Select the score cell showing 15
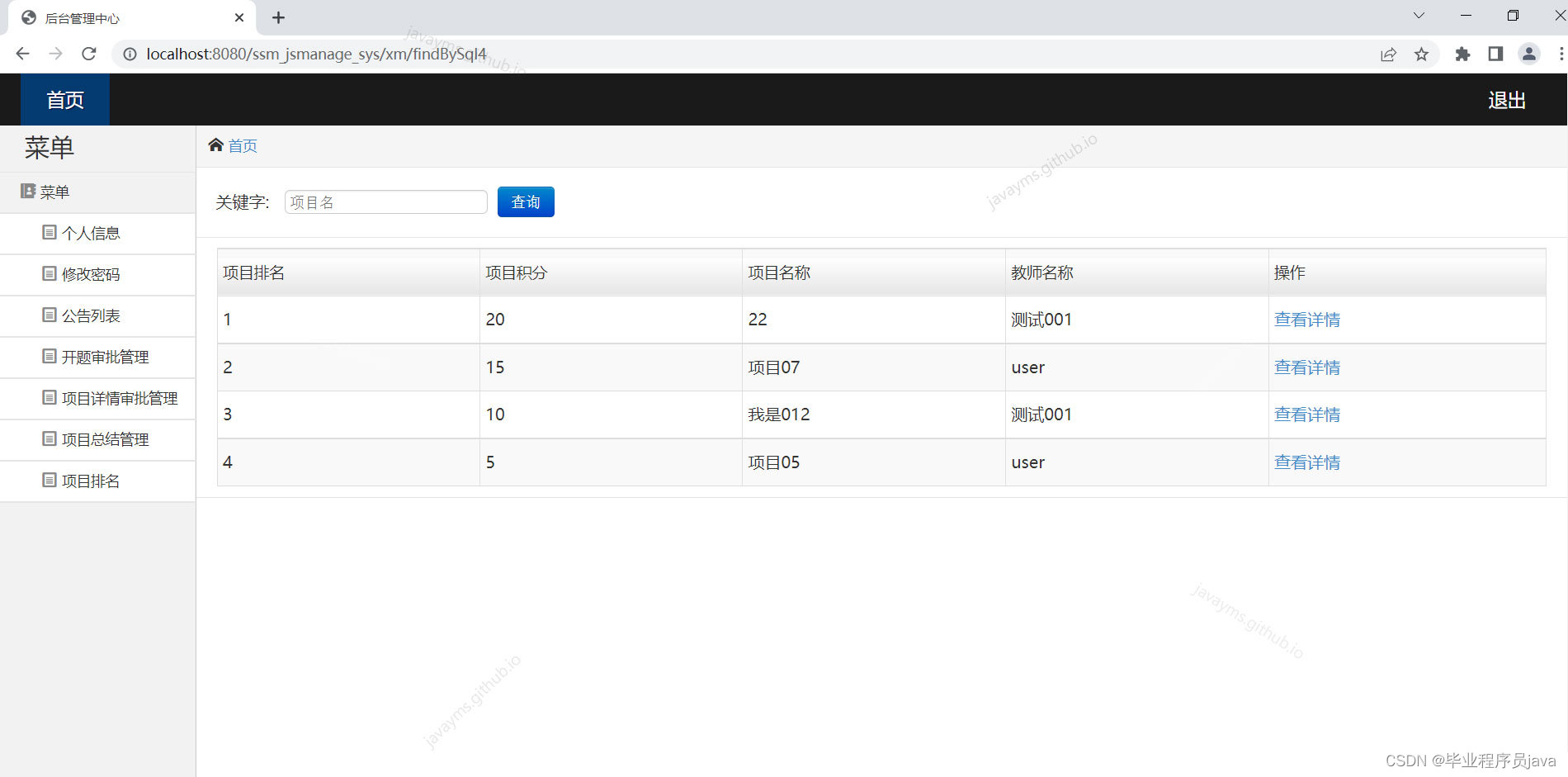Viewport: 1568px width, 777px height. (611, 367)
